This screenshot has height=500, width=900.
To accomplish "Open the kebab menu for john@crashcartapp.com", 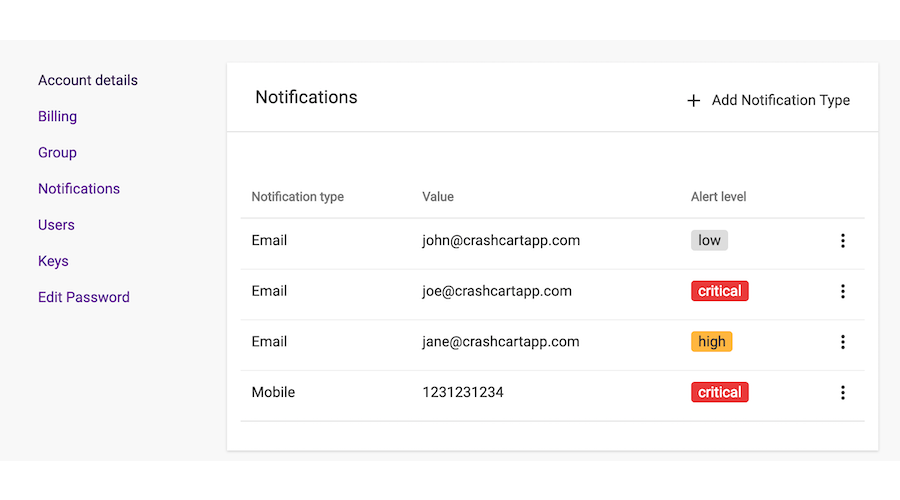I will tap(843, 241).
